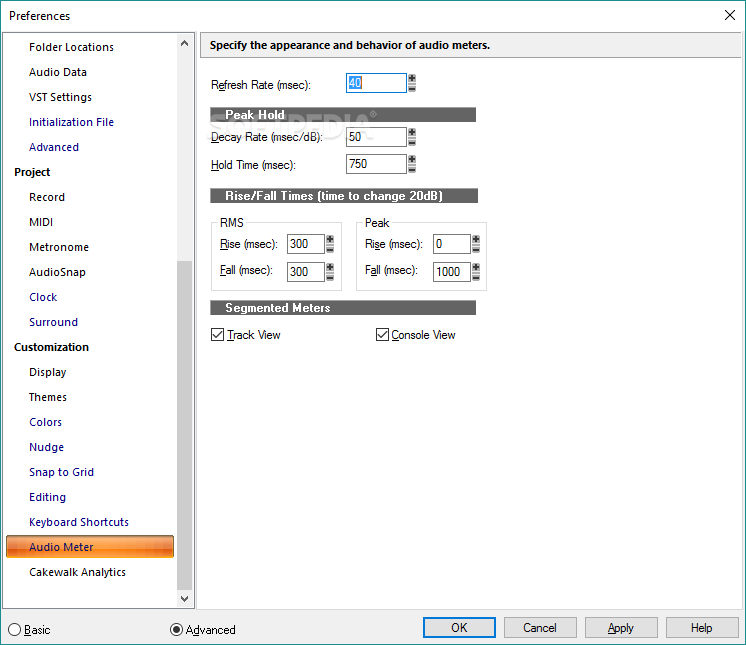Open the VST Settings page
This screenshot has width=746, height=645.
[x=60, y=97]
